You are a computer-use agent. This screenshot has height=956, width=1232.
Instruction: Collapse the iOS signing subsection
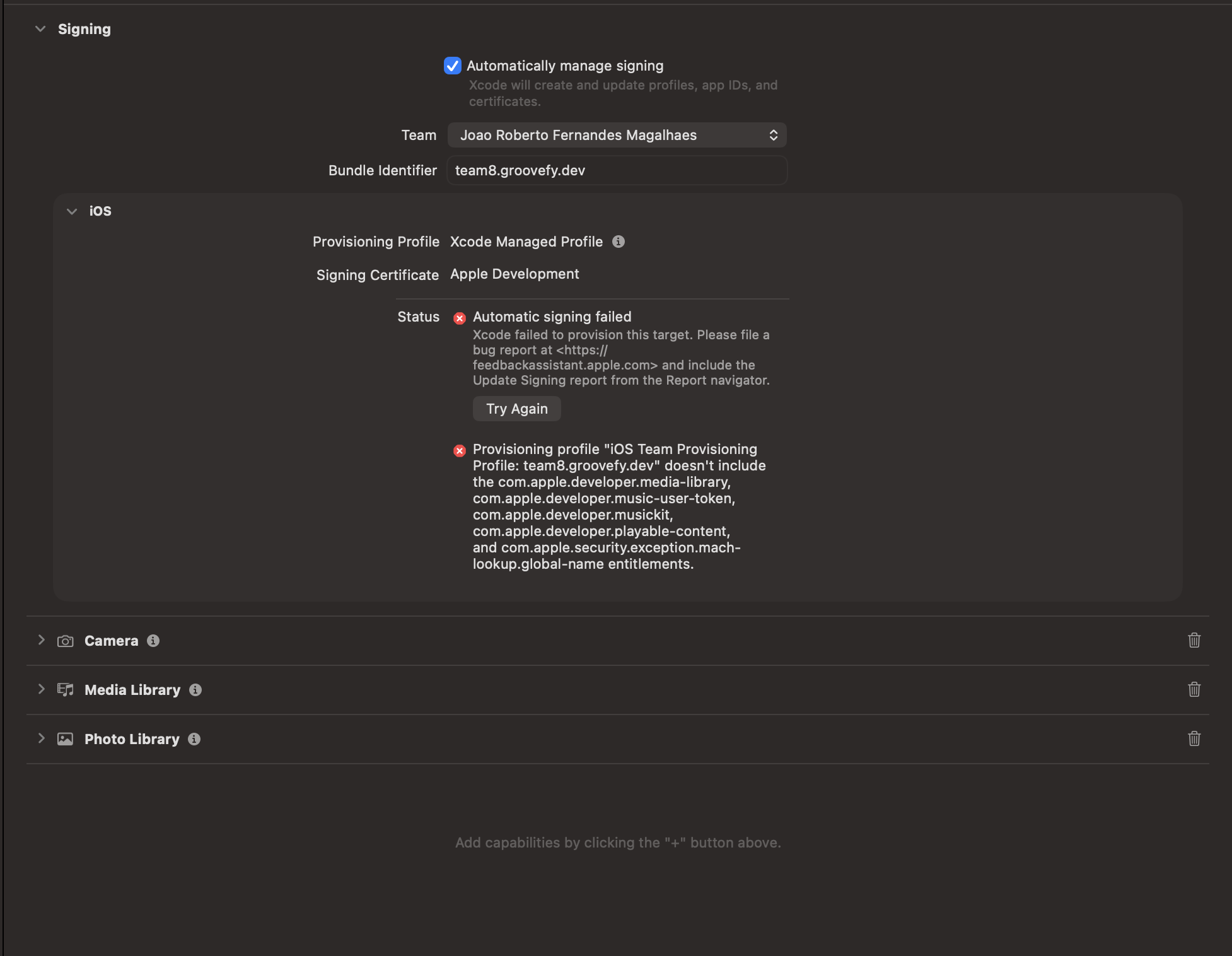72,211
